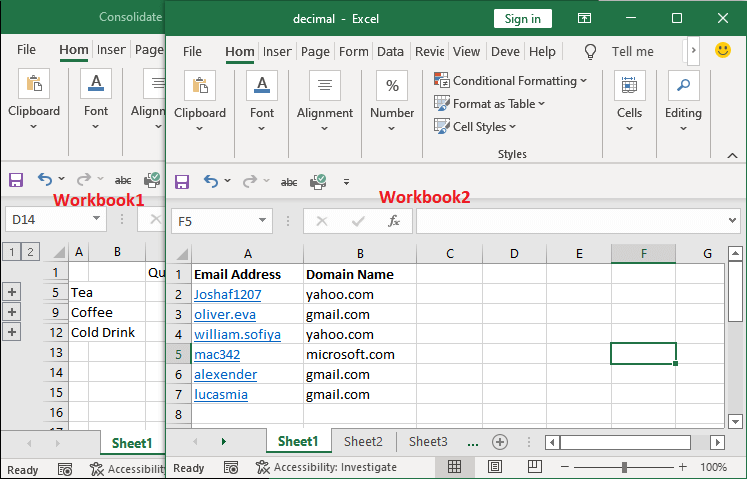Open Font group in decimal workbook

pos(262,102)
